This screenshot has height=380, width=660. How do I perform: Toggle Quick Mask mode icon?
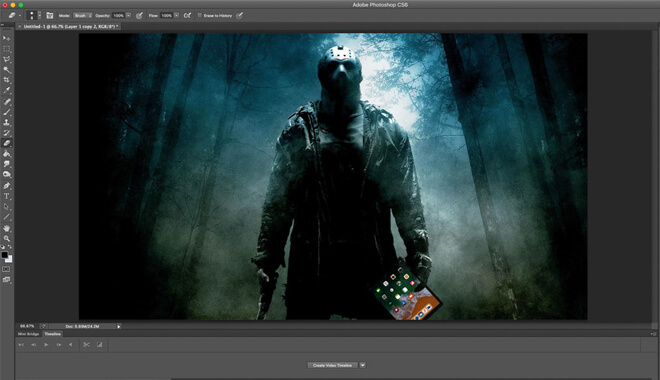click(6, 269)
